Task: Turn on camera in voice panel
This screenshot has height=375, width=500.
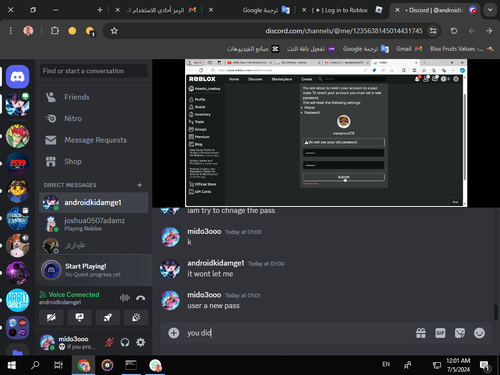Action: point(51,317)
